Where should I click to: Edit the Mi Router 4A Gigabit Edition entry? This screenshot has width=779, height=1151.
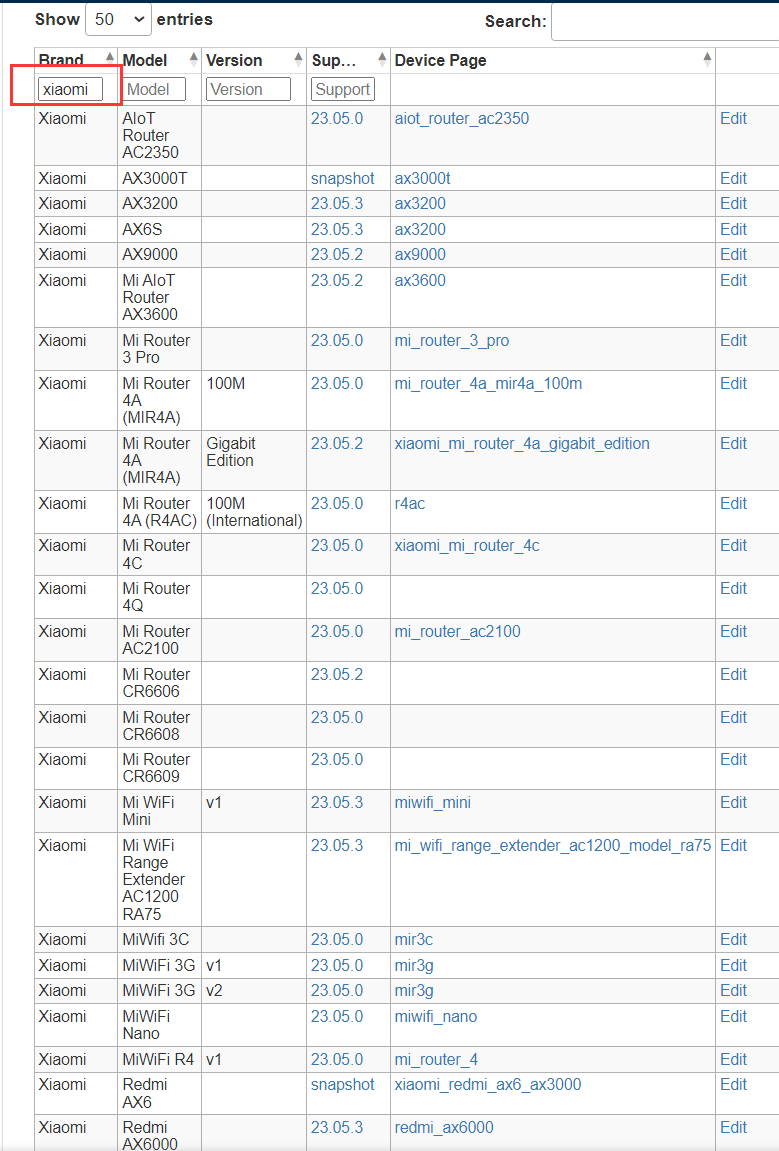click(x=733, y=443)
